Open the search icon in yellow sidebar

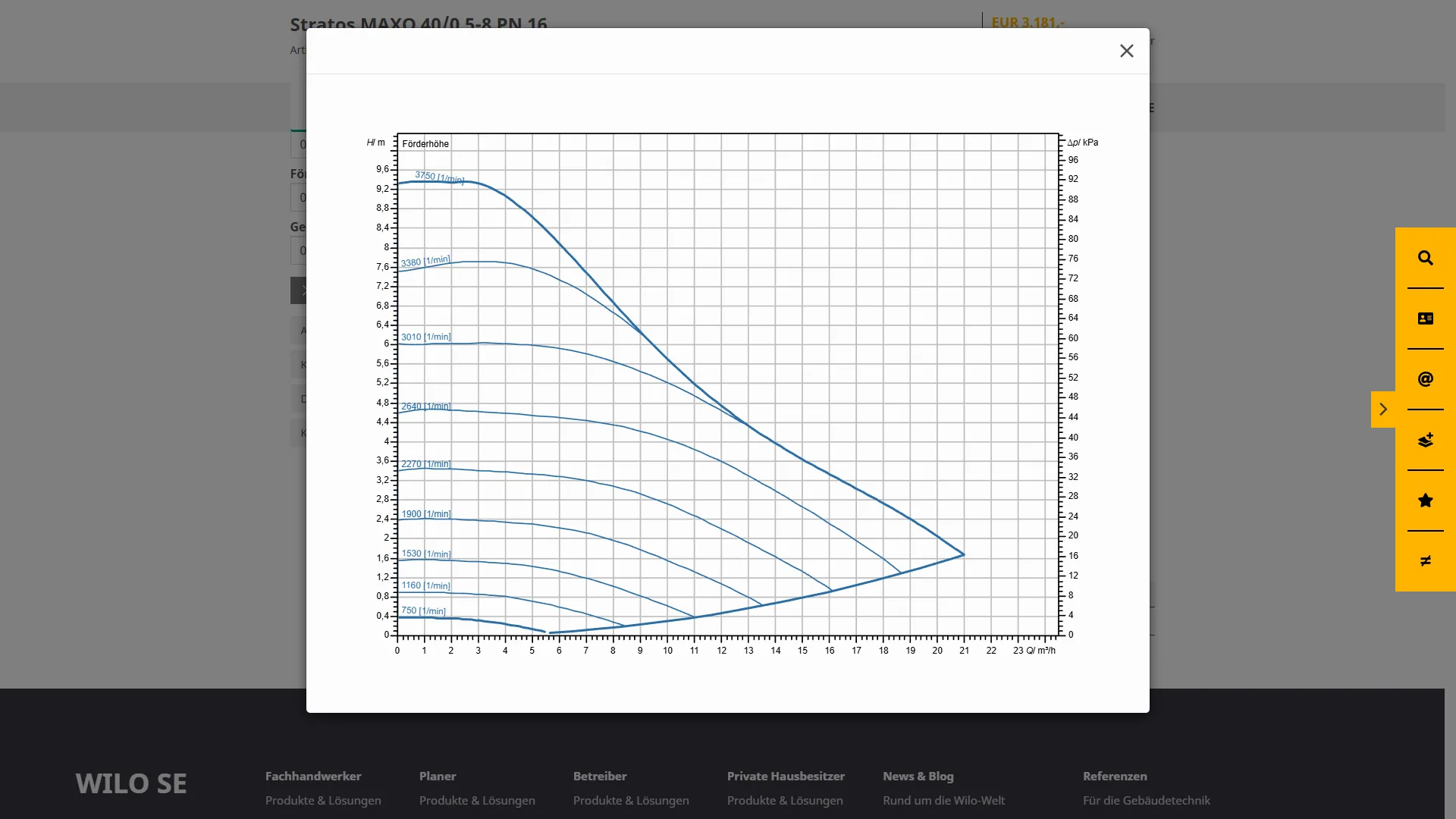coord(1425,258)
